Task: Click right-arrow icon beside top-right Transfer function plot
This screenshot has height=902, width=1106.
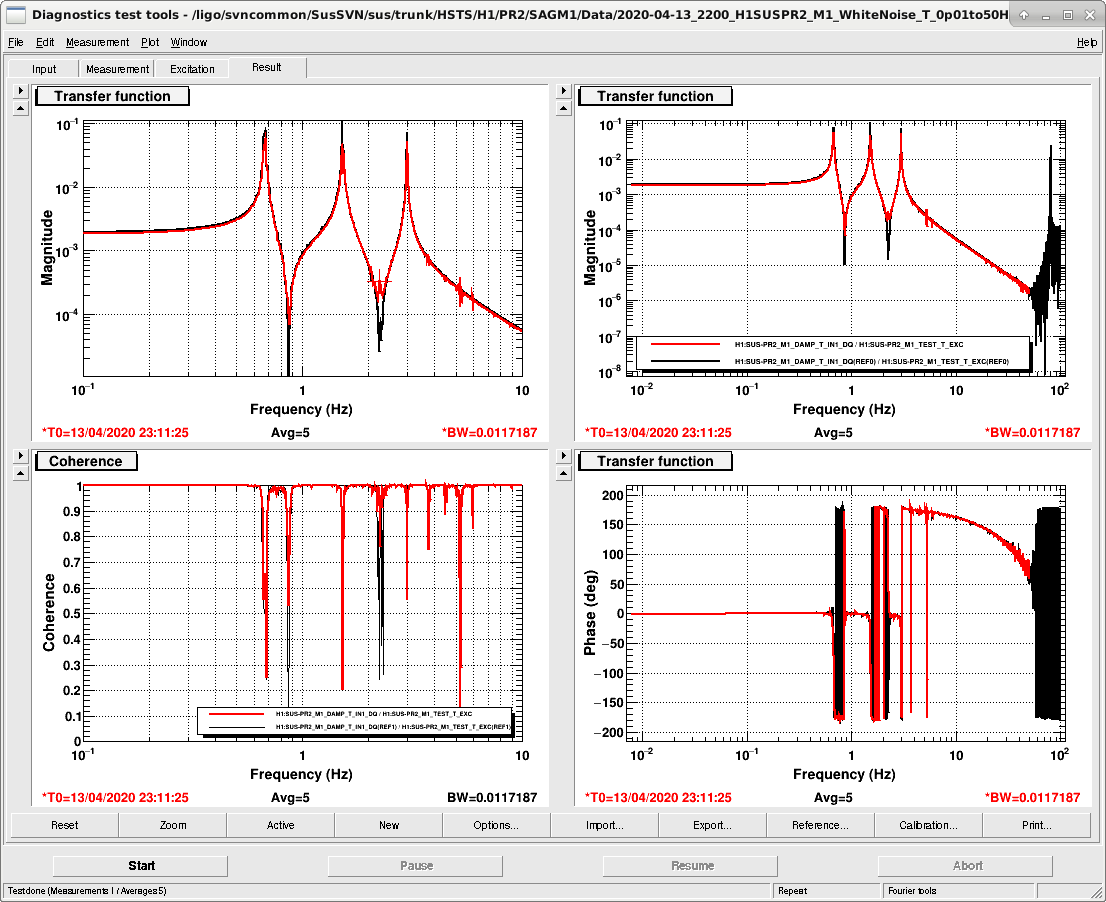Action: tap(563, 90)
